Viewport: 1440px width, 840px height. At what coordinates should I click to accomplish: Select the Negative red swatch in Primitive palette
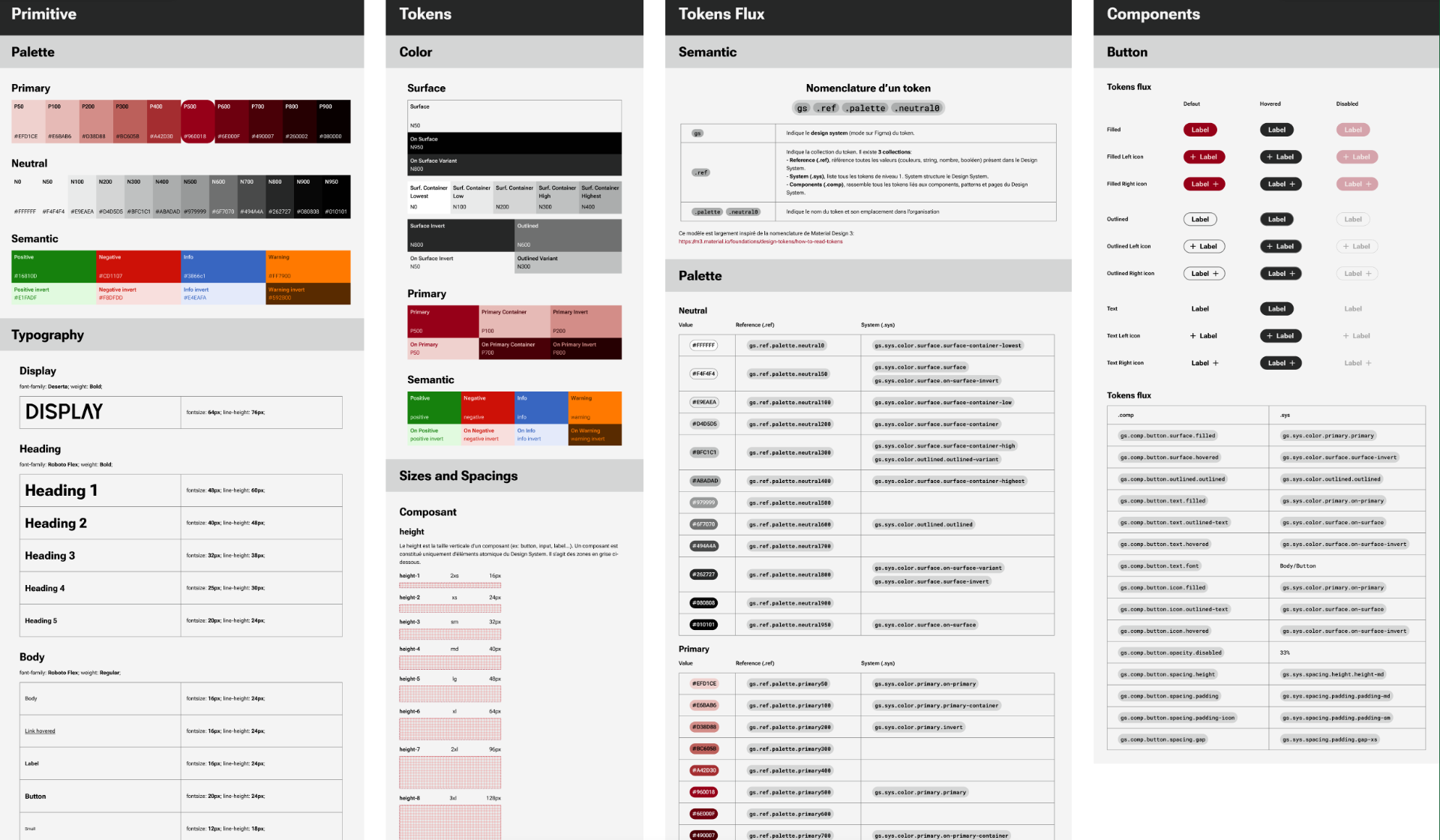[x=138, y=267]
